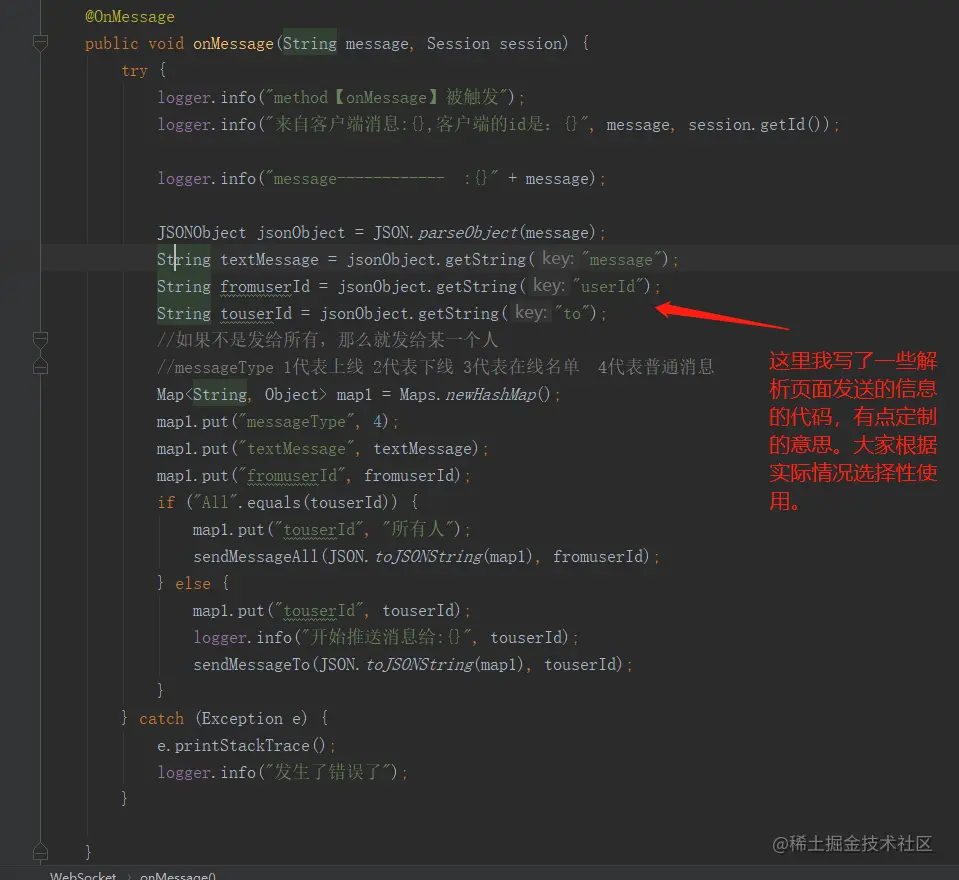Click the comment '//如果不是发给所有，那么就发给某一个人'
959x880 pixels.
(x=328, y=340)
